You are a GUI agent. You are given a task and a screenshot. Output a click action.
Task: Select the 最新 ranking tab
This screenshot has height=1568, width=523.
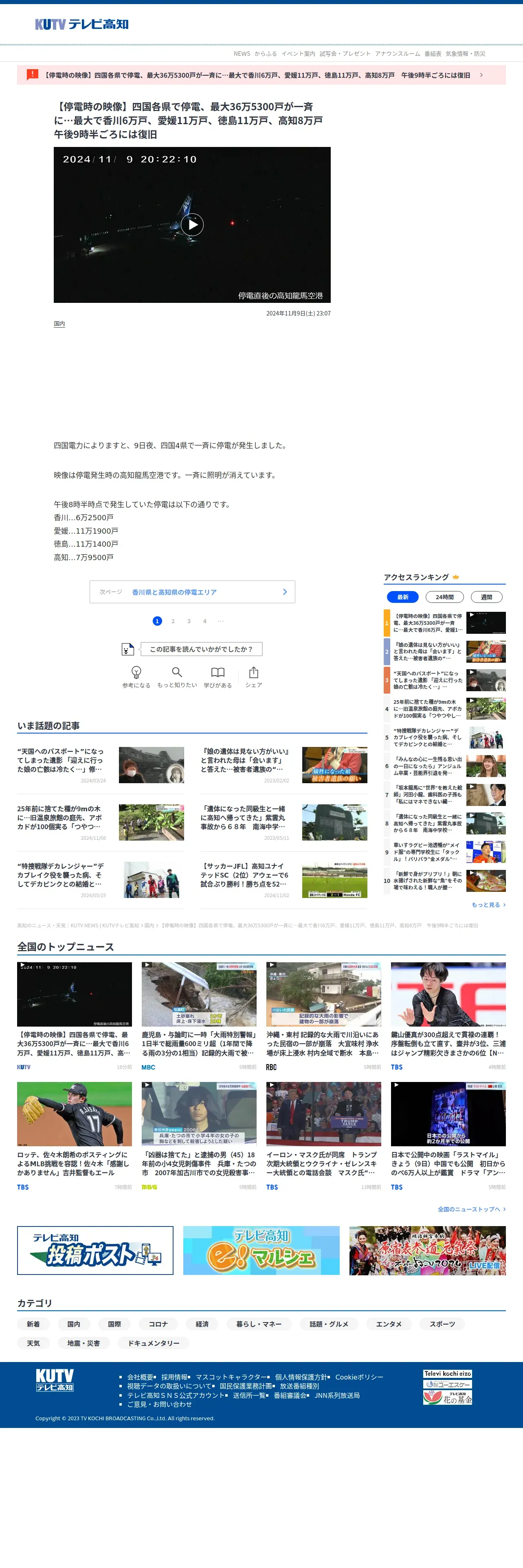click(402, 597)
